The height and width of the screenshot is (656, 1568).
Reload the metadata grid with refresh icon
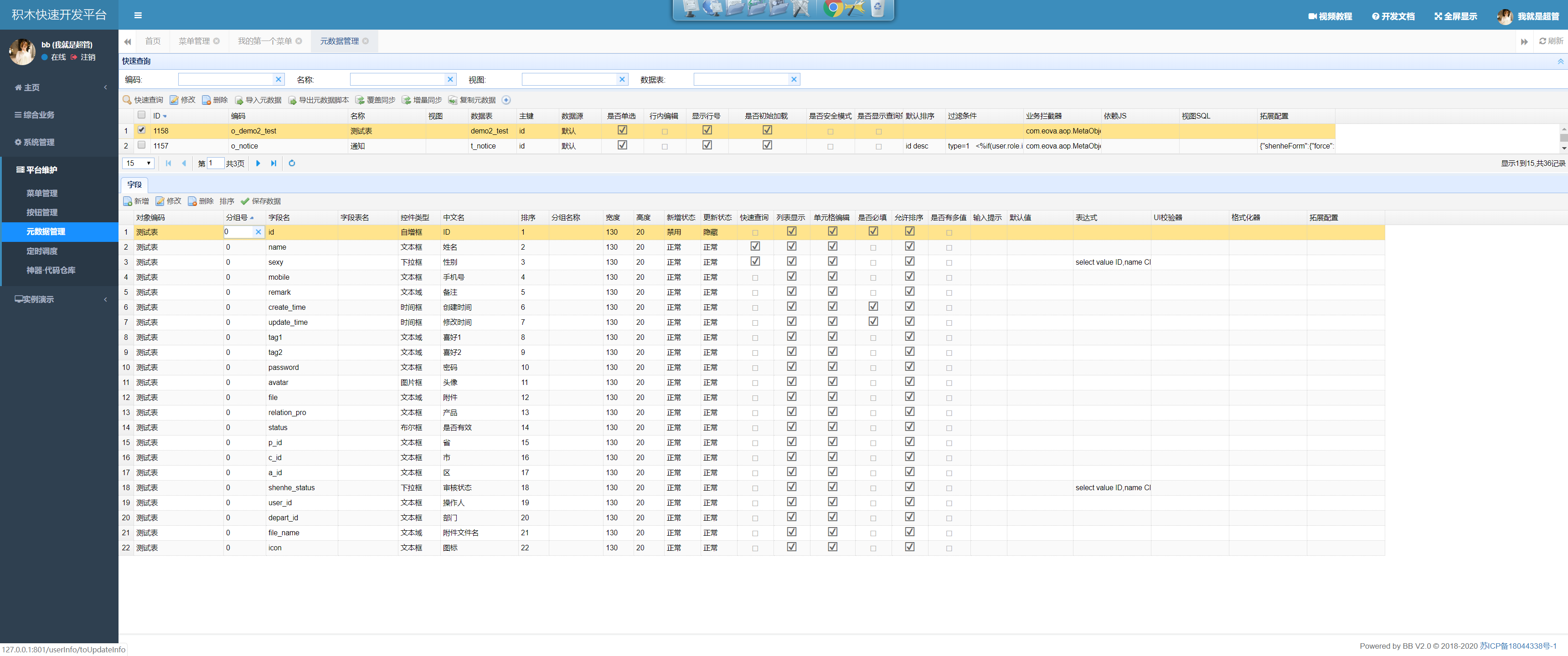pyautogui.click(x=292, y=163)
